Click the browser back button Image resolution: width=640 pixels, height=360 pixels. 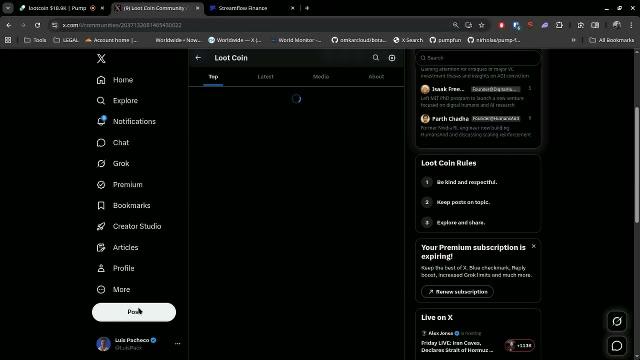tap(9, 25)
